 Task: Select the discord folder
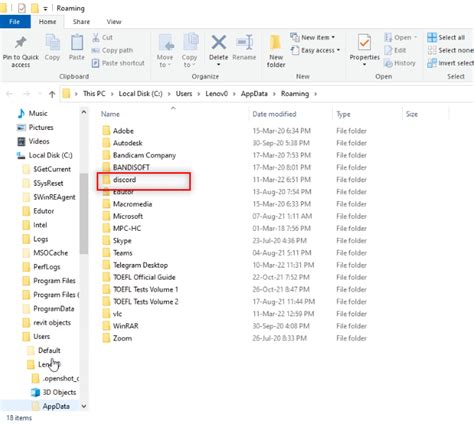pos(124,180)
